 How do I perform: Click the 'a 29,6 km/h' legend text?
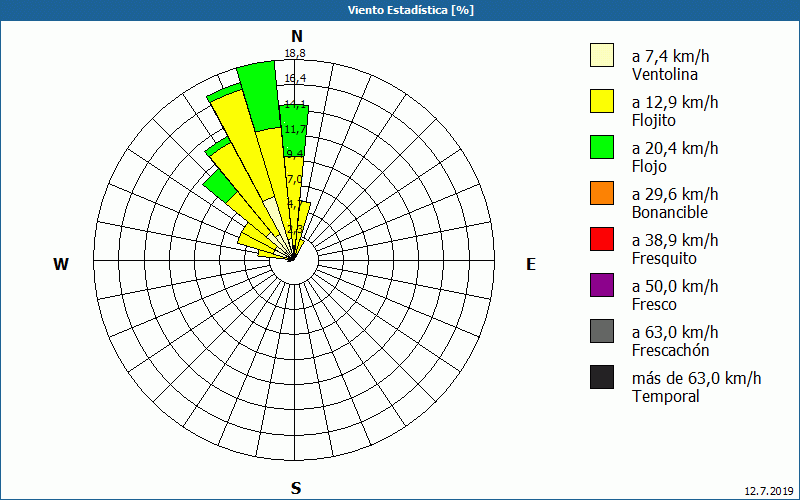(x=675, y=194)
